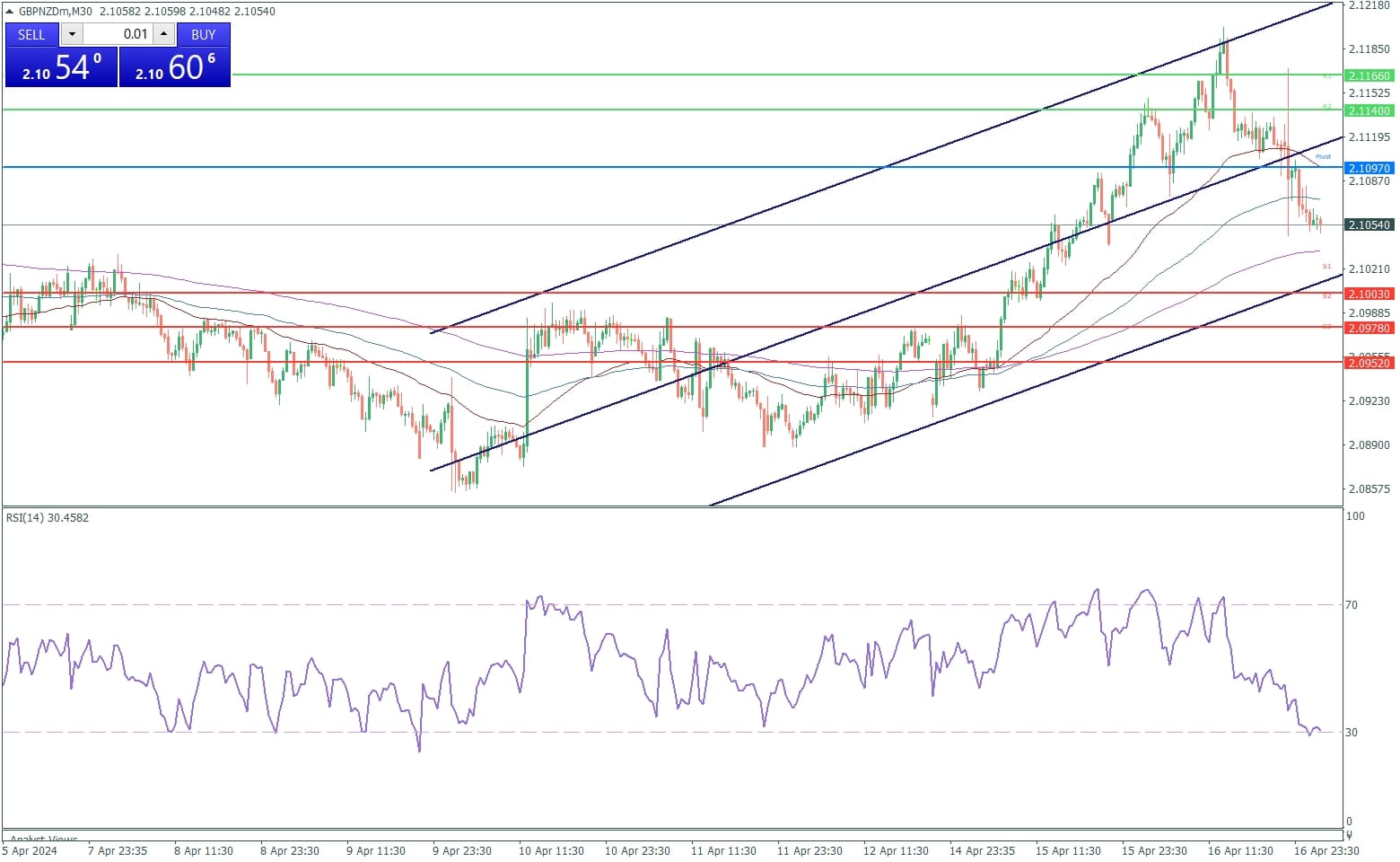The width and height of the screenshot is (1400, 862).
Task: Select the green 2.11400 price label
Action: [x=1369, y=111]
